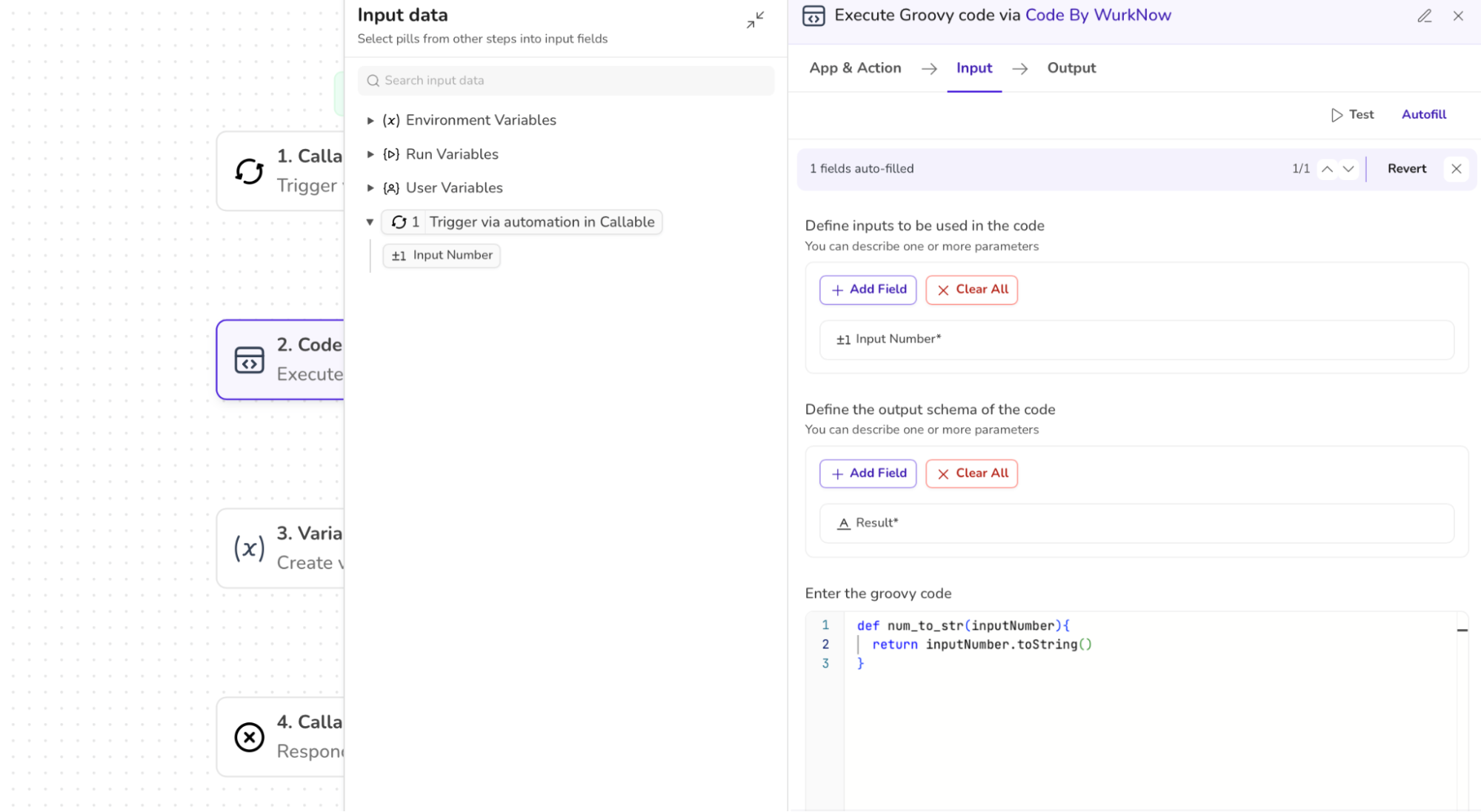Viewport: 1481px width, 812px height.
Task: Switch to the Output tab
Action: [x=1071, y=68]
